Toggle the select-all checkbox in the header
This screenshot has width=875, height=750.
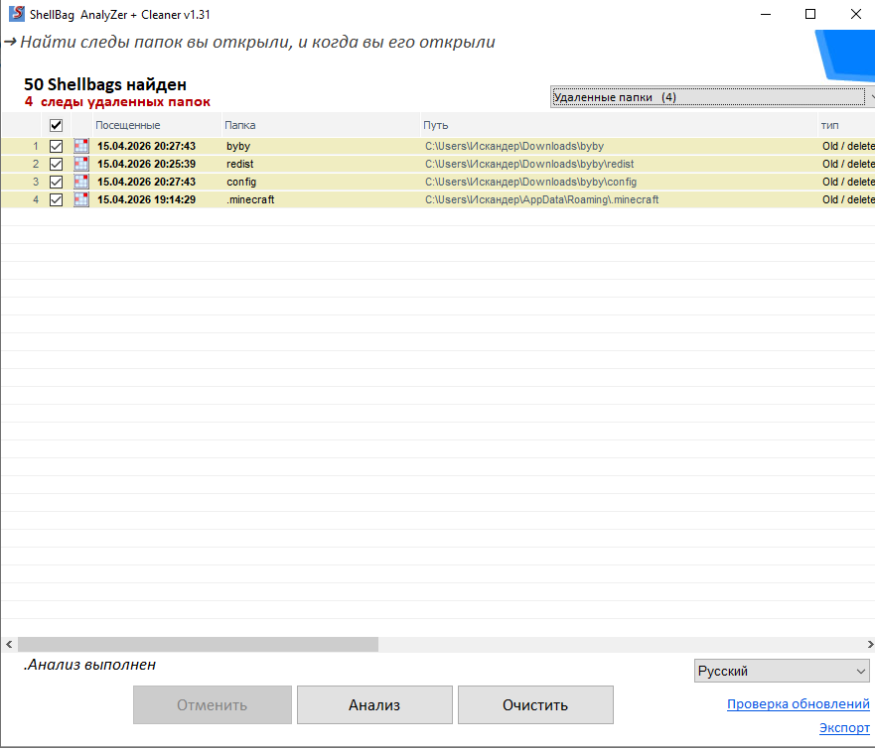(56, 125)
